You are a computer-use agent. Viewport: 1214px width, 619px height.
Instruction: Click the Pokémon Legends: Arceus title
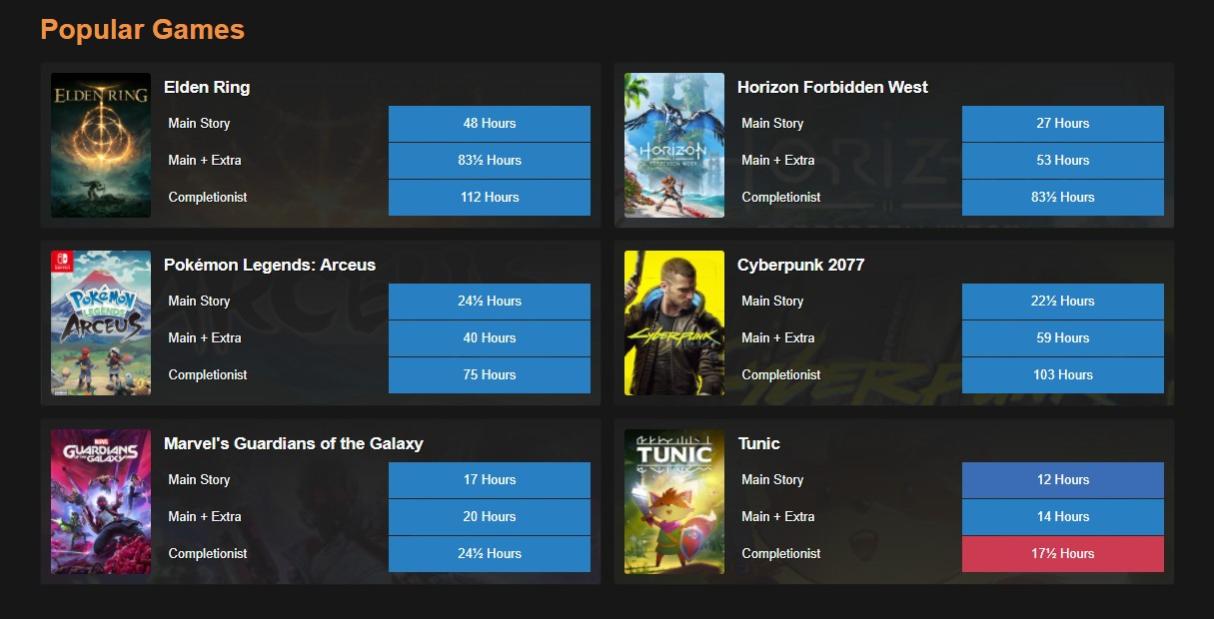tap(269, 265)
